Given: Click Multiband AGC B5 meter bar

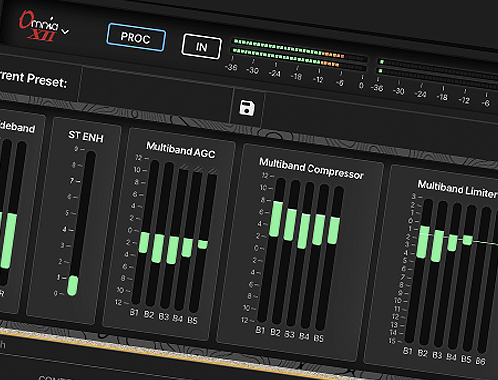Looking at the screenshot, I should click(203, 242).
